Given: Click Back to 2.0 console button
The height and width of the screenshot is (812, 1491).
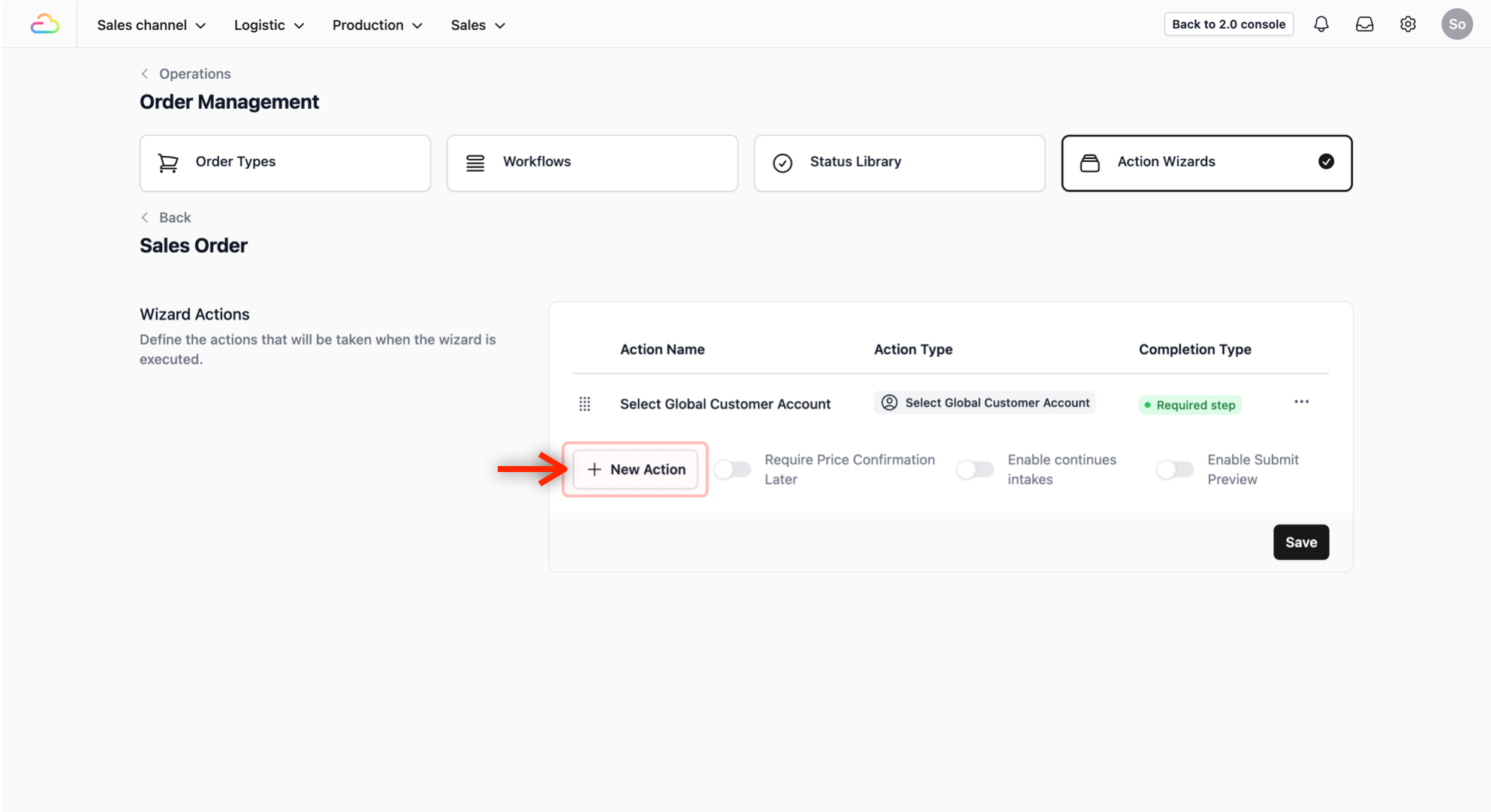Looking at the screenshot, I should pyautogui.click(x=1228, y=24).
